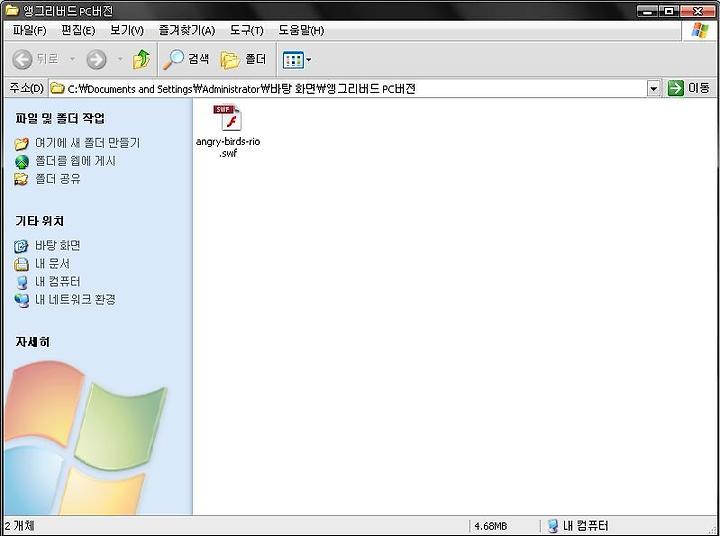720x536 pixels.
Task: Expand the views dropdown arrow
Action: 309,60
